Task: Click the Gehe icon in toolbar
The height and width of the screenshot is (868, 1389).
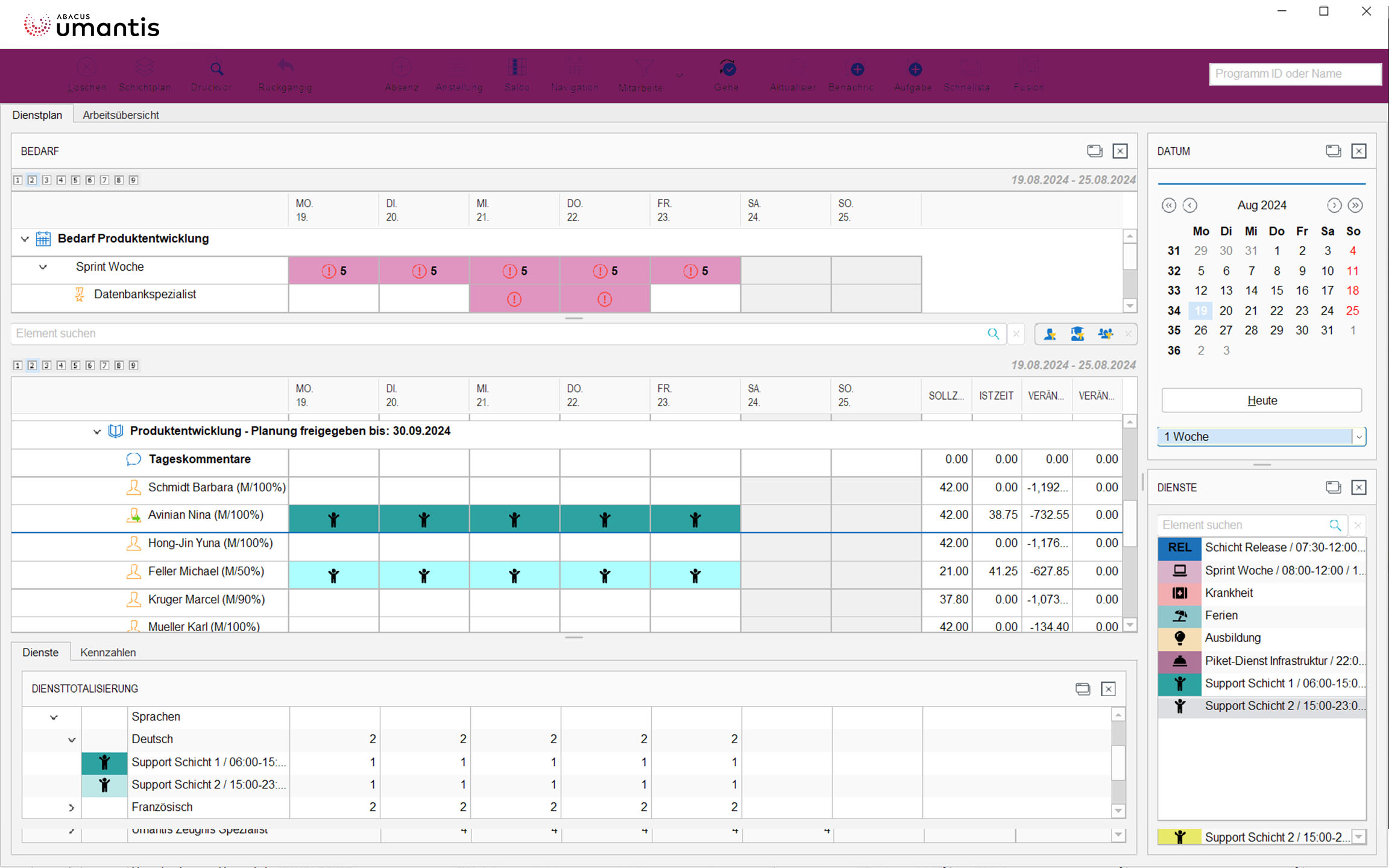Action: 728,68
